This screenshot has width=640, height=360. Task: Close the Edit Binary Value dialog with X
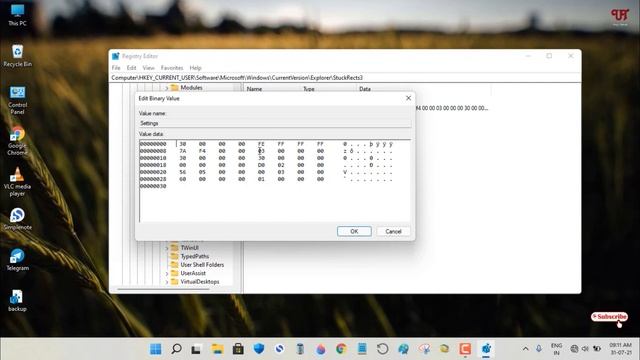pyautogui.click(x=408, y=98)
